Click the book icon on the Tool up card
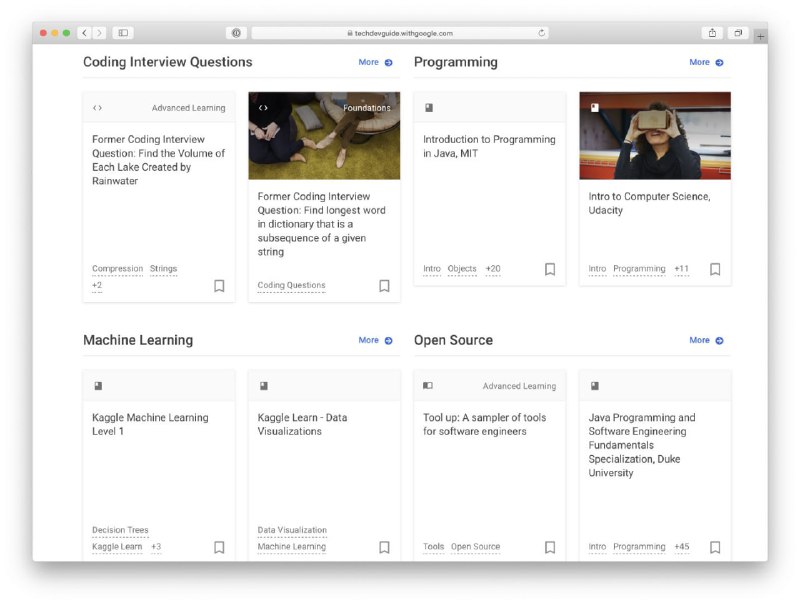The width and height of the screenshot is (800, 604). pos(427,385)
